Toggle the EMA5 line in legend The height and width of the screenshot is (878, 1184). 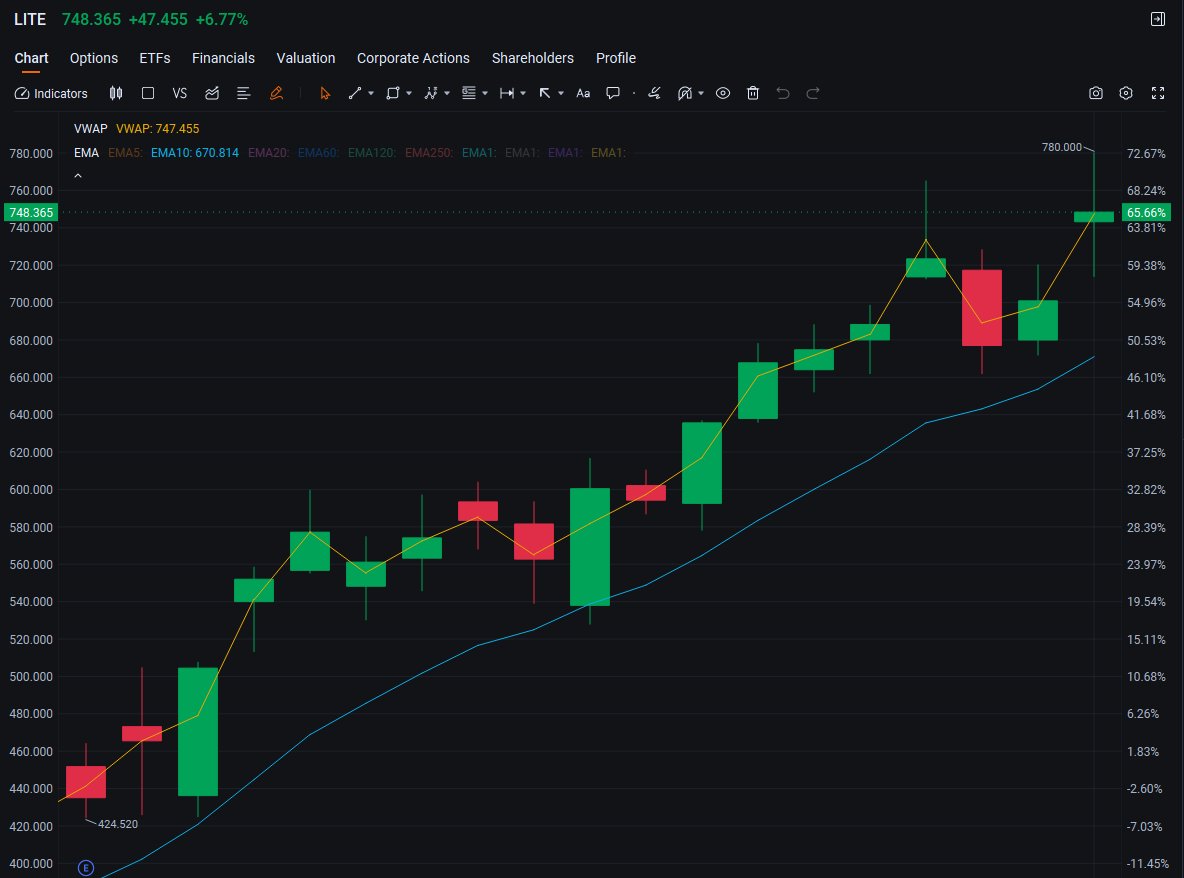(x=125, y=153)
